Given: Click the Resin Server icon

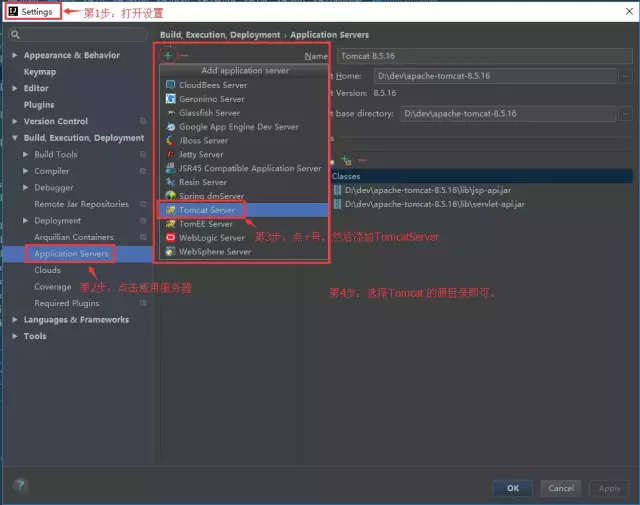Looking at the screenshot, I should click(171, 182).
